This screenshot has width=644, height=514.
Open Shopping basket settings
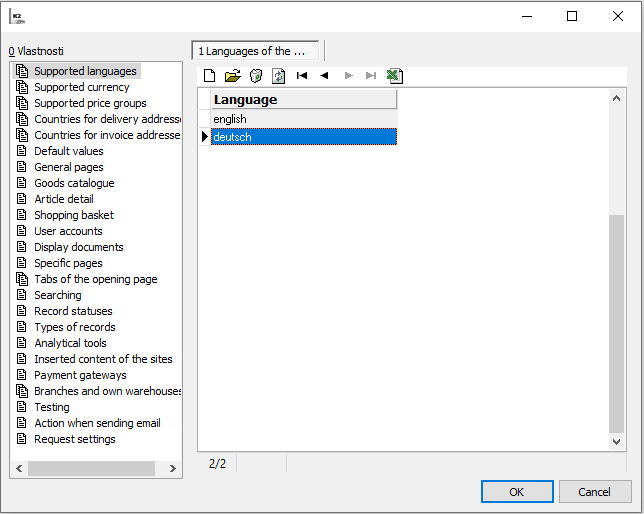pos(74,215)
